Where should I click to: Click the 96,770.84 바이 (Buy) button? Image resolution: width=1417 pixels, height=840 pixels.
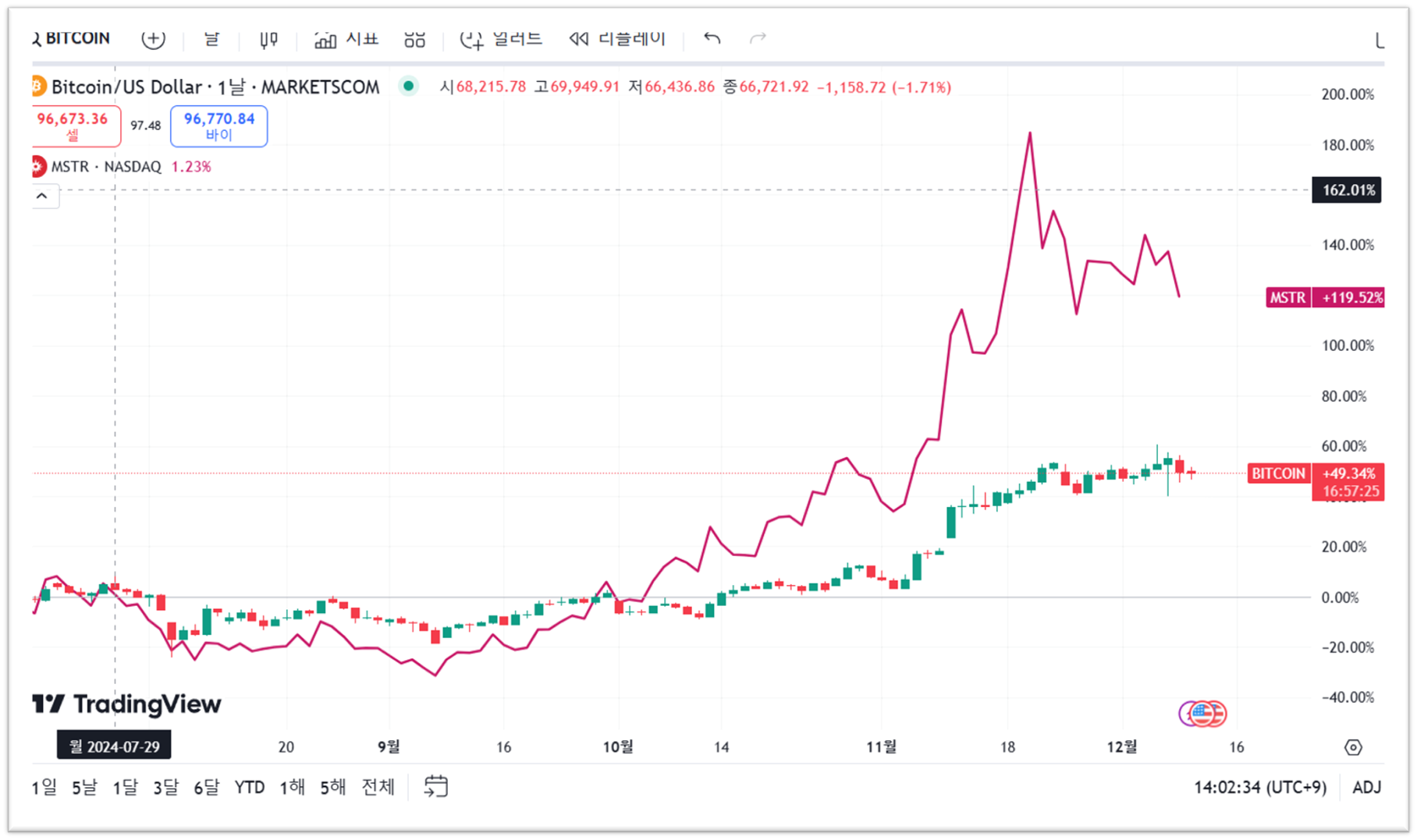(x=219, y=126)
